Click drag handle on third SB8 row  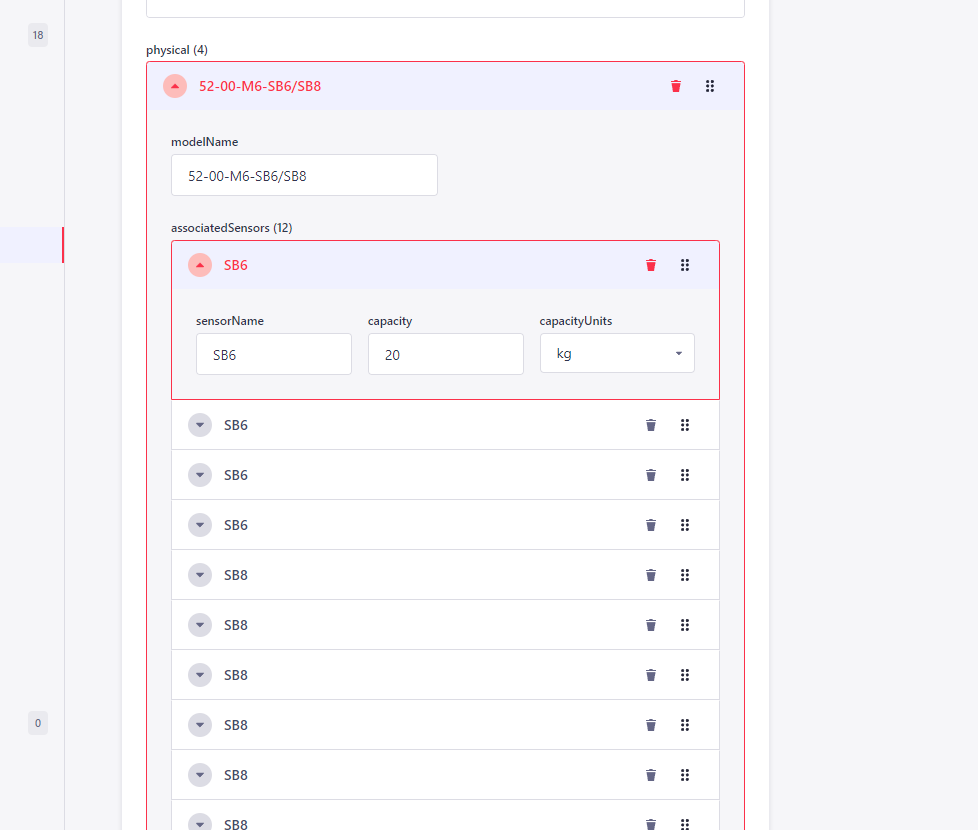pyautogui.click(x=685, y=675)
